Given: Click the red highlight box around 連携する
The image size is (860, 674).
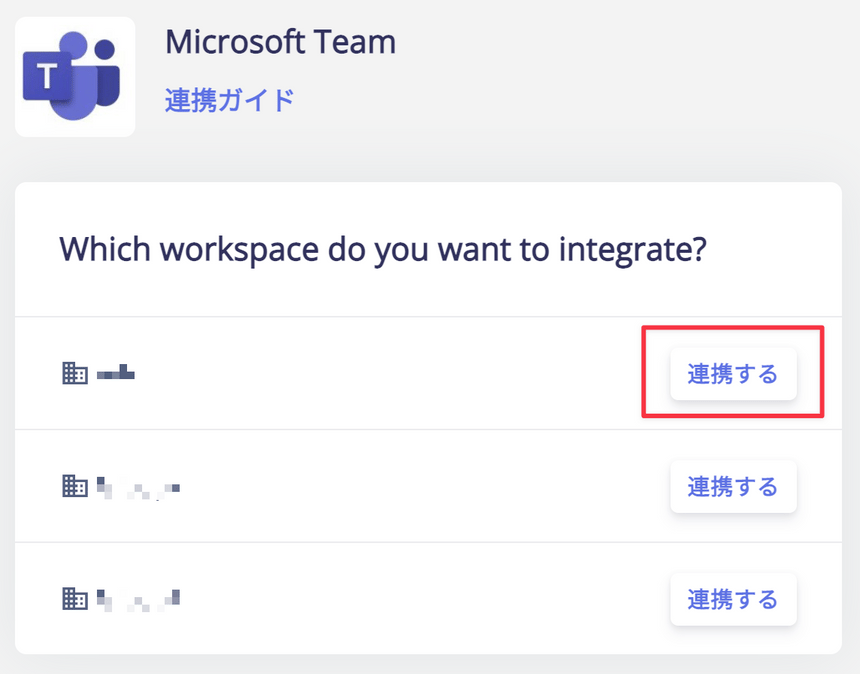Looking at the screenshot, I should pyautogui.click(x=733, y=372).
